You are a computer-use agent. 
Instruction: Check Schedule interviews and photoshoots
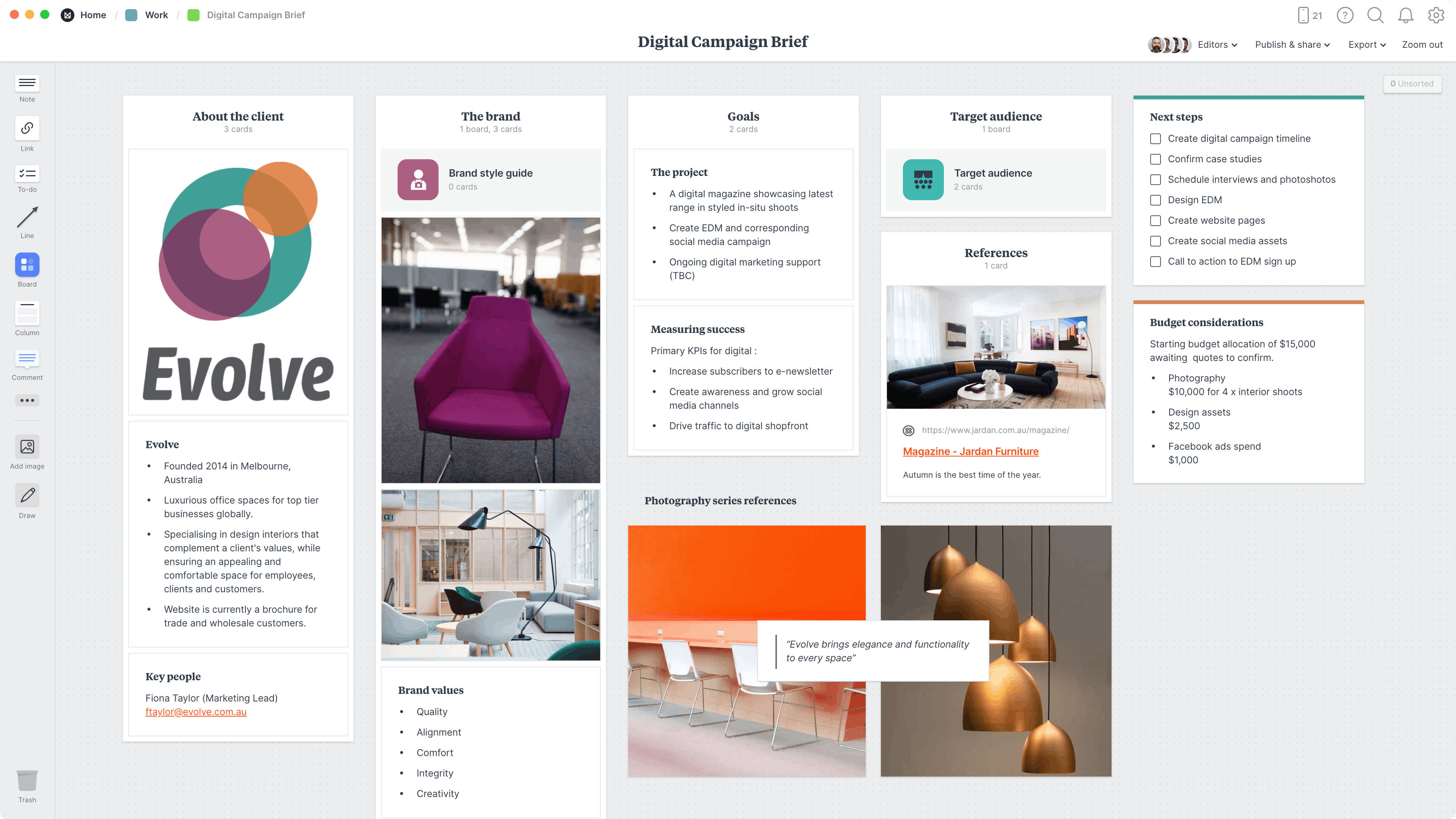(1156, 179)
